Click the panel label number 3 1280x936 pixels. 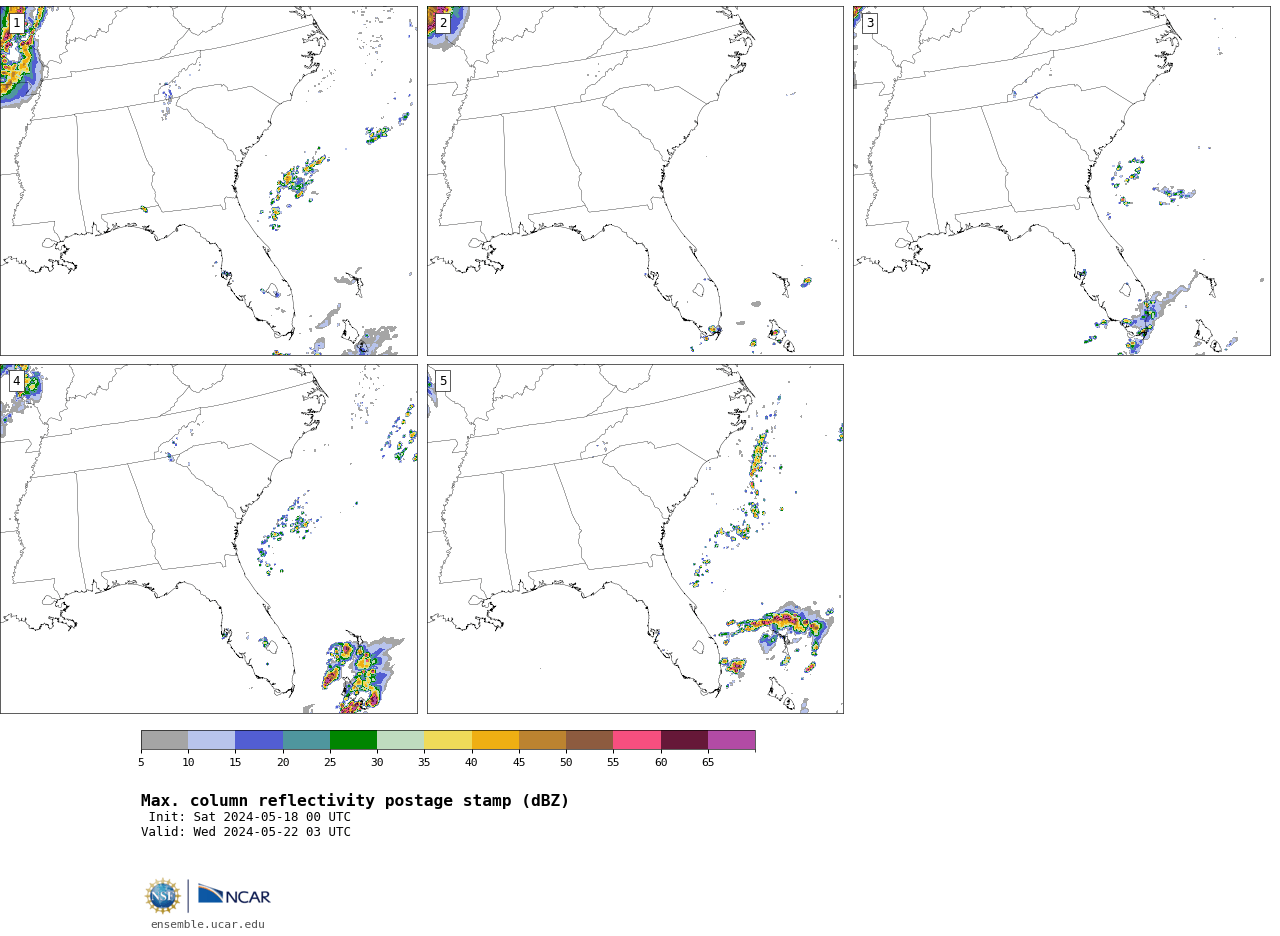869,23
